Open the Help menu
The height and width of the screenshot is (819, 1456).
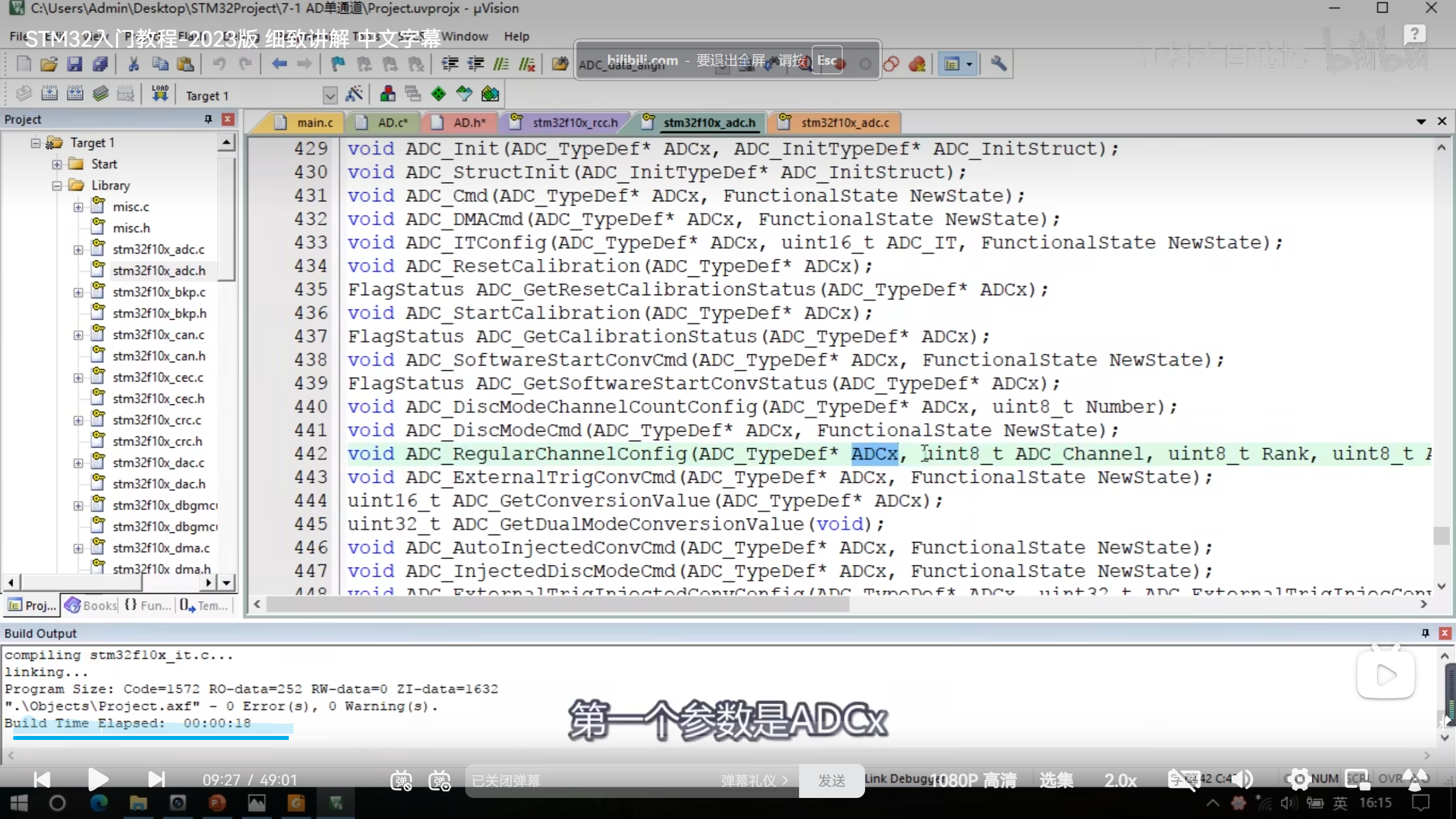click(x=516, y=36)
